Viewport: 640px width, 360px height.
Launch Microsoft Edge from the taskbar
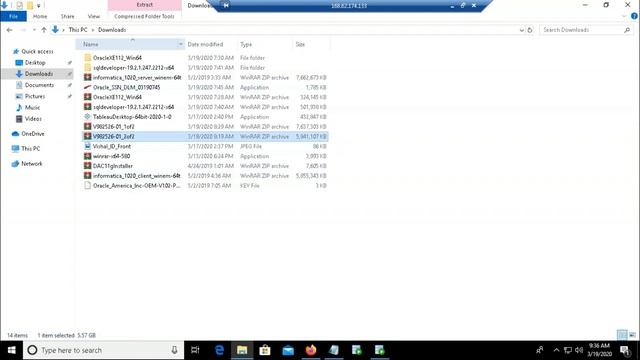[220, 350]
